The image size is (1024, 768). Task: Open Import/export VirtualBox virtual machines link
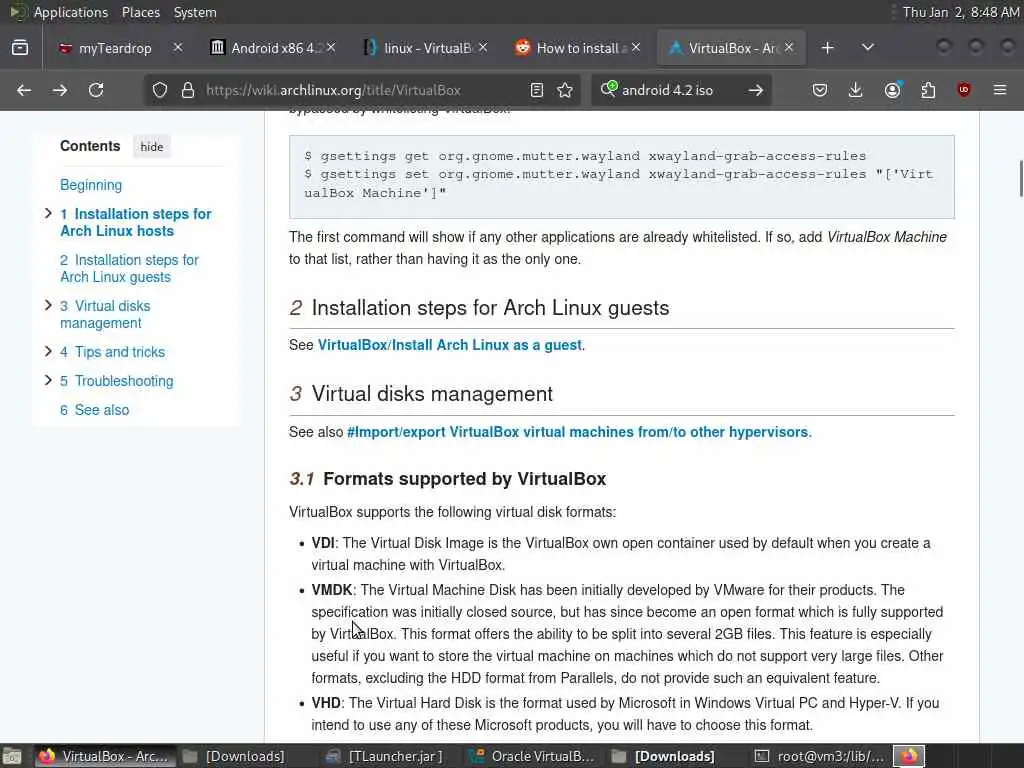tap(578, 432)
